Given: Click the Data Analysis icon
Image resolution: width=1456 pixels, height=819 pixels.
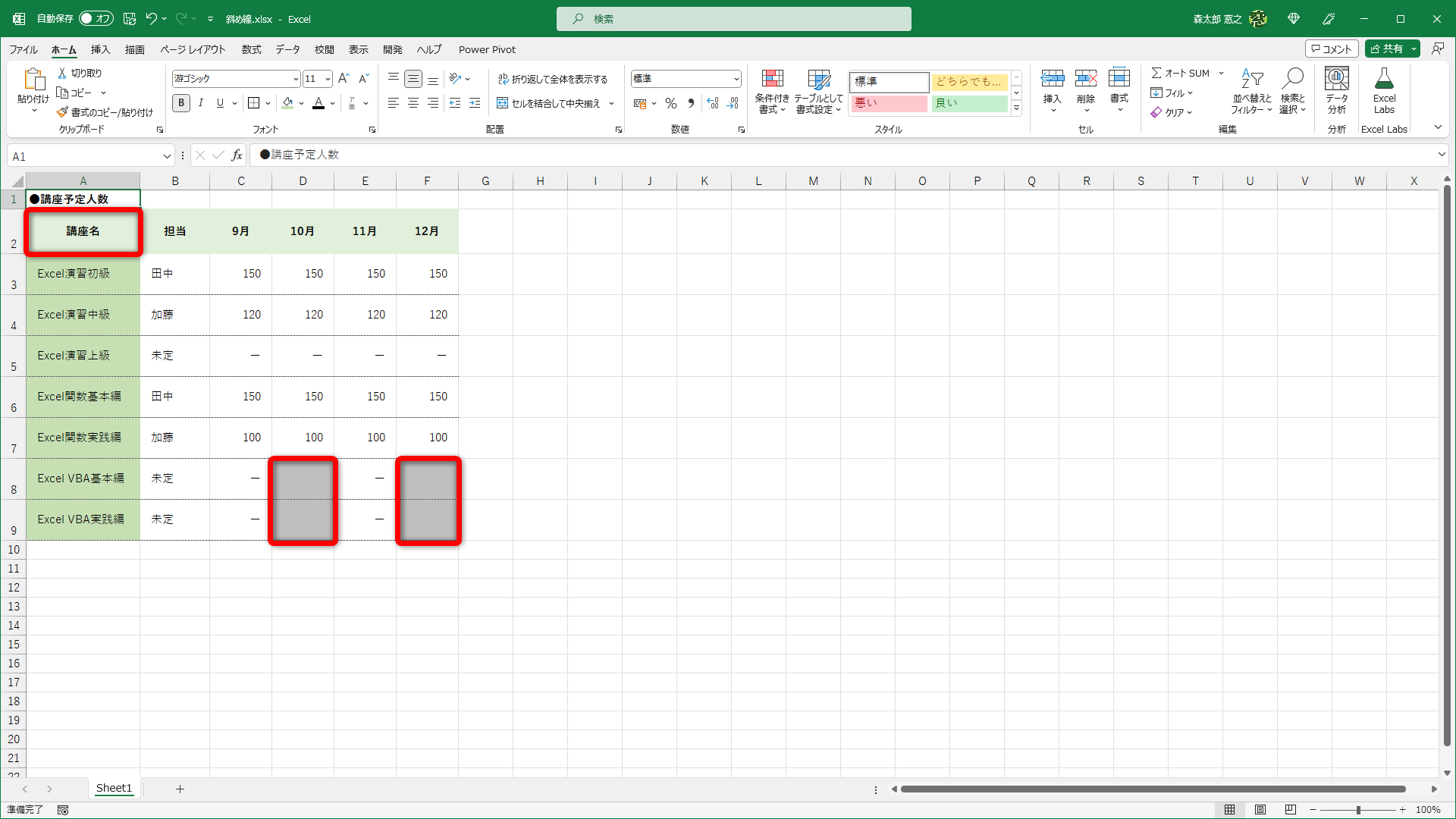Looking at the screenshot, I should [x=1336, y=91].
